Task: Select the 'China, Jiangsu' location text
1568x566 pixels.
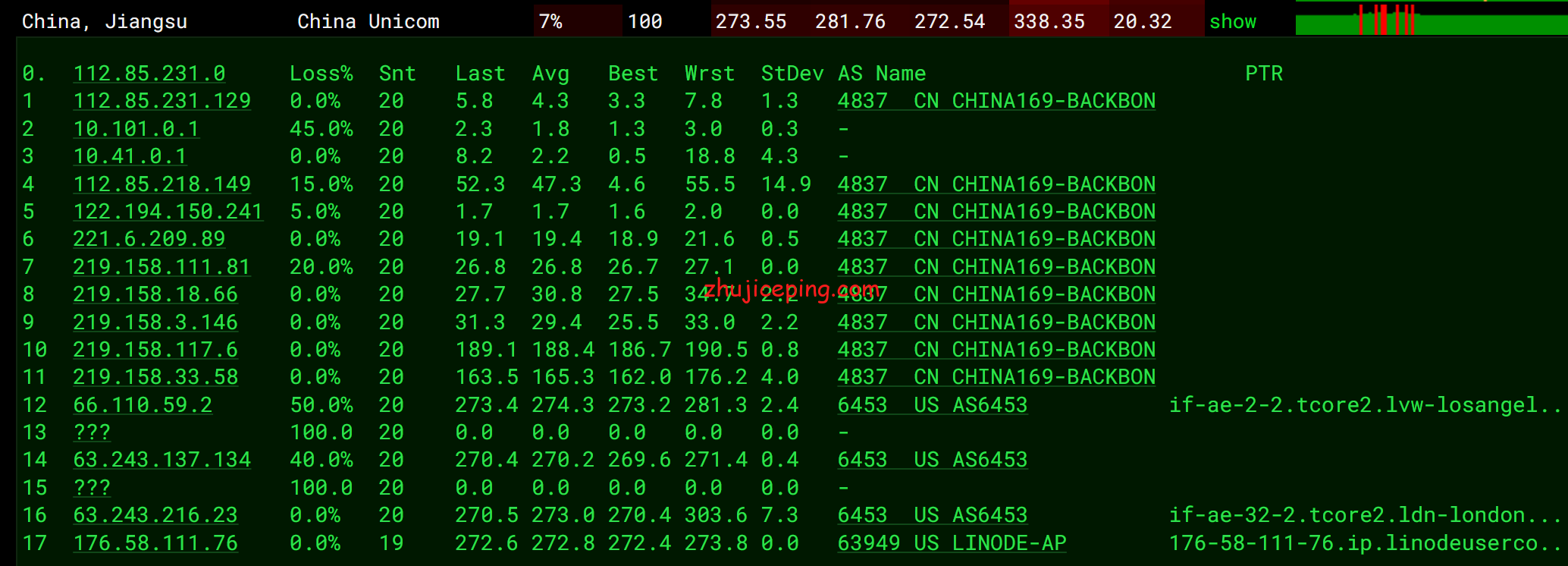Action: pos(105,21)
